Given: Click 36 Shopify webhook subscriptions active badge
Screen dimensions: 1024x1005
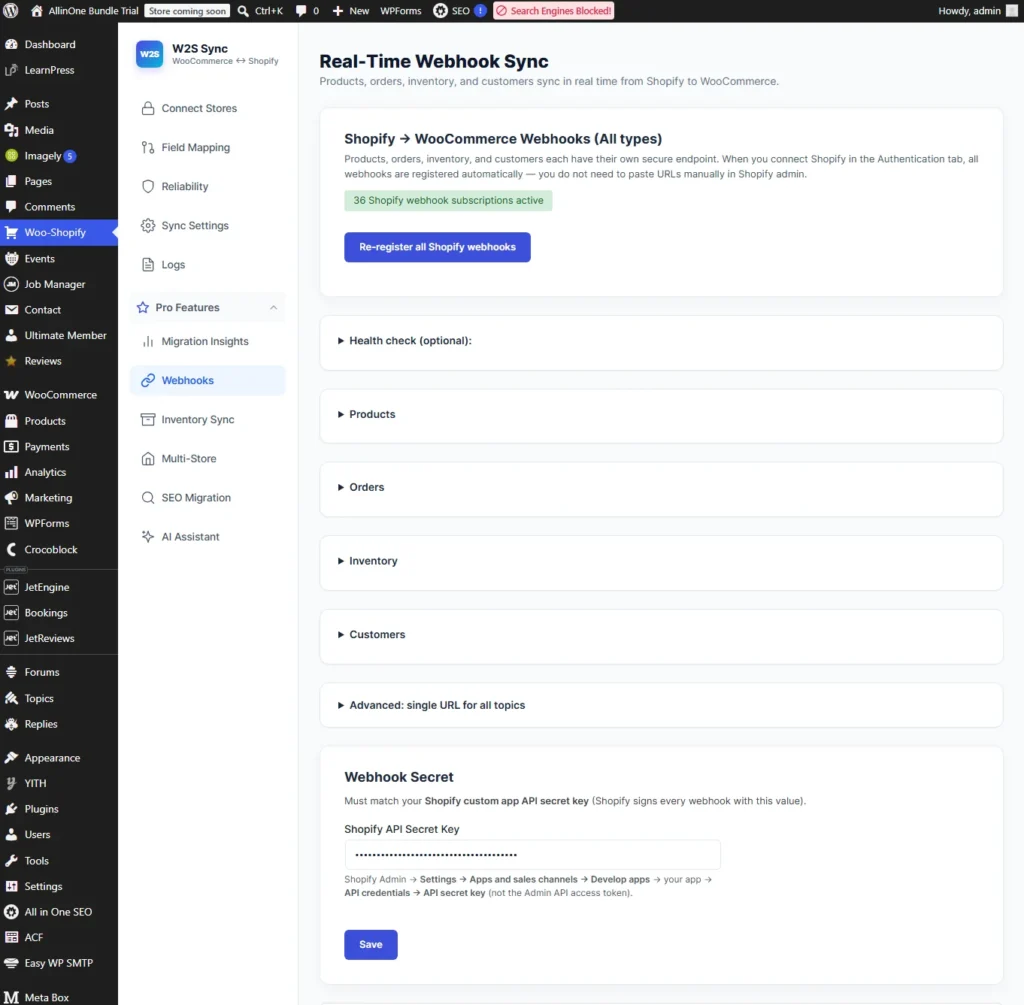Looking at the screenshot, I should 448,200.
